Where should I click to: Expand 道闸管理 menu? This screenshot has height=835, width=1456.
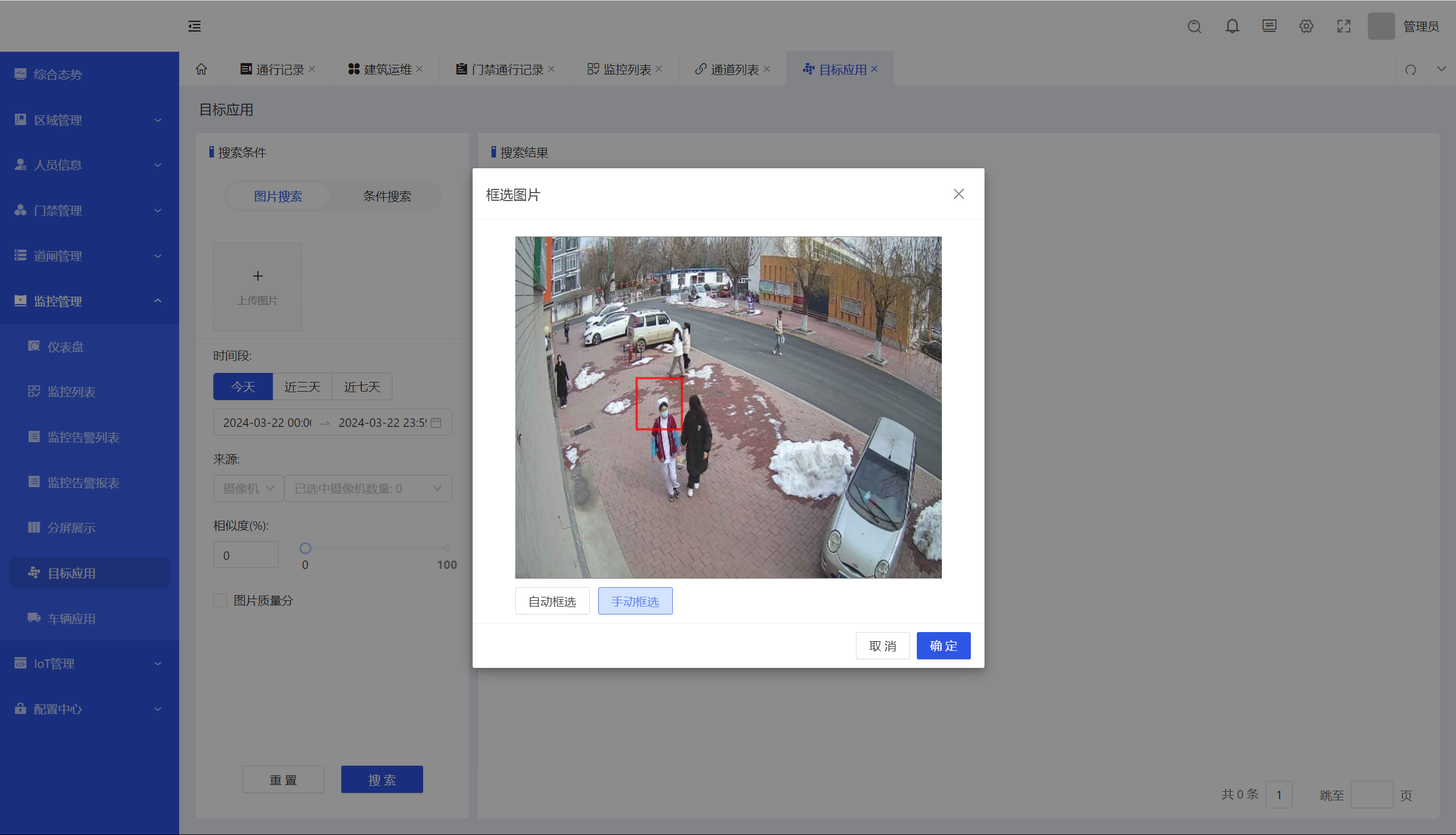click(x=89, y=256)
